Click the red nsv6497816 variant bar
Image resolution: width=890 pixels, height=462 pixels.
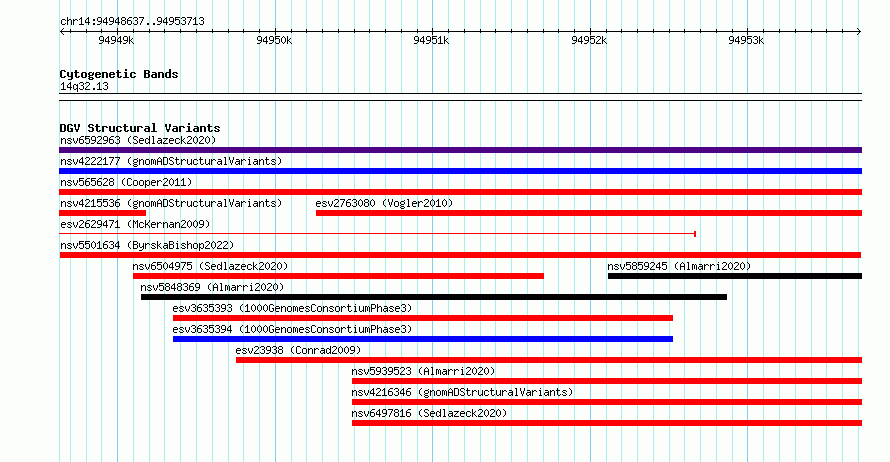coord(607,423)
